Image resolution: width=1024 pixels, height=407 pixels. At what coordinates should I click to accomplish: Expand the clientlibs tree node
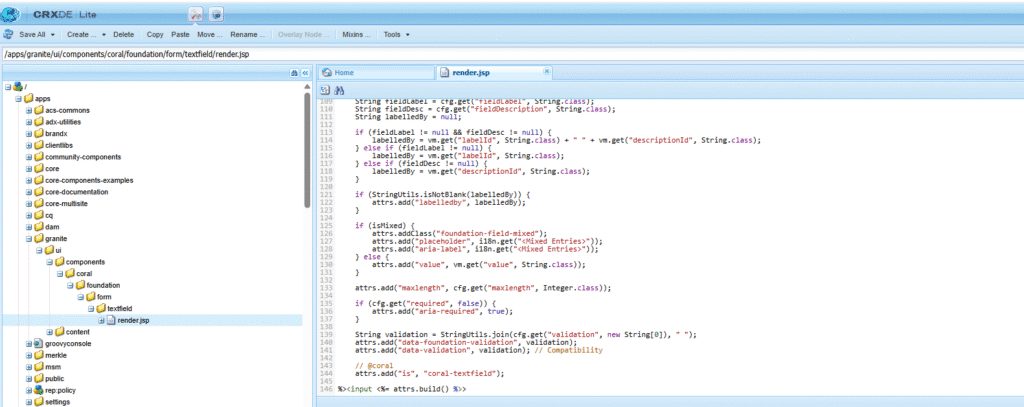coord(29,145)
